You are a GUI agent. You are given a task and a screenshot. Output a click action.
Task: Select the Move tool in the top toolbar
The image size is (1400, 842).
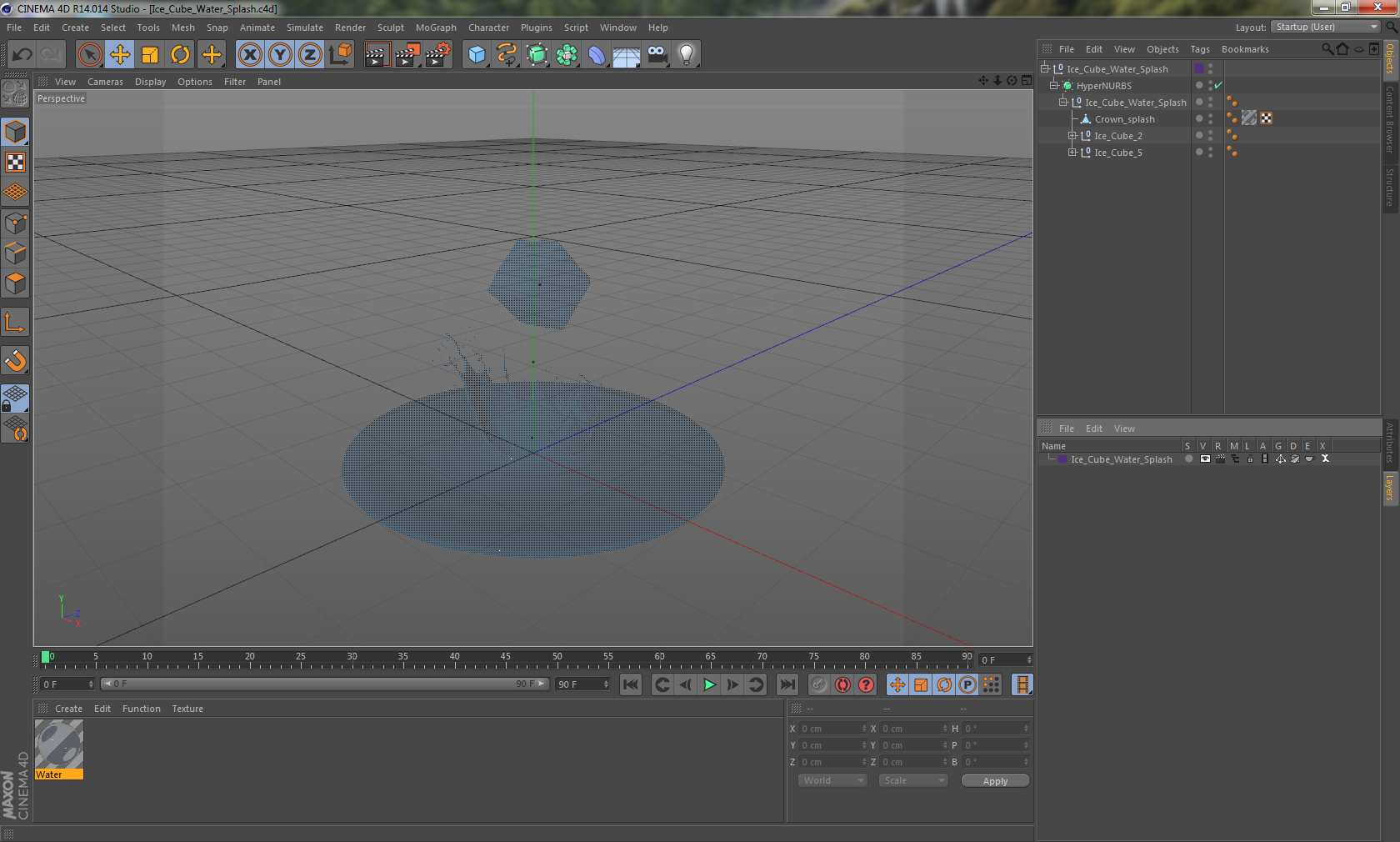pyautogui.click(x=120, y=55)
